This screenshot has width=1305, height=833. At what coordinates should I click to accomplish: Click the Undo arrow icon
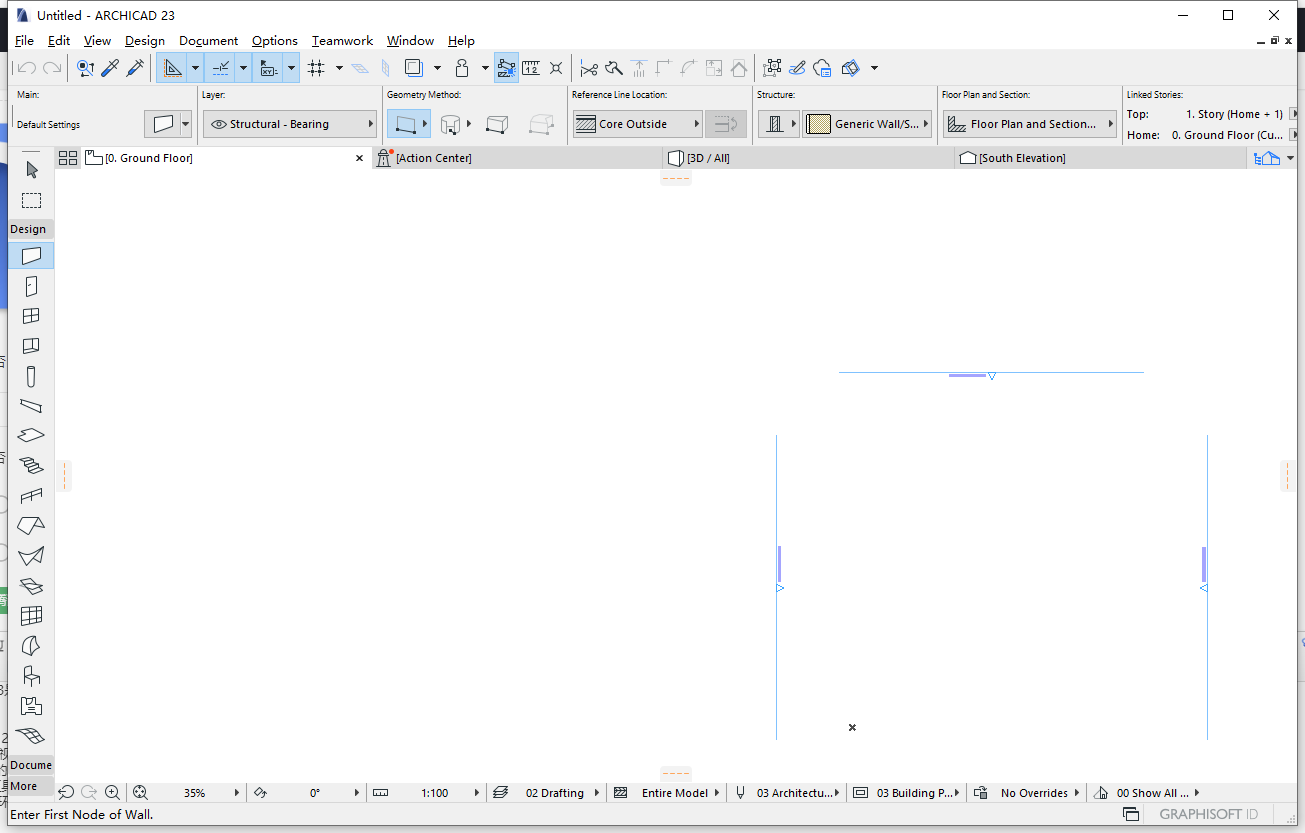pos(25,67)
